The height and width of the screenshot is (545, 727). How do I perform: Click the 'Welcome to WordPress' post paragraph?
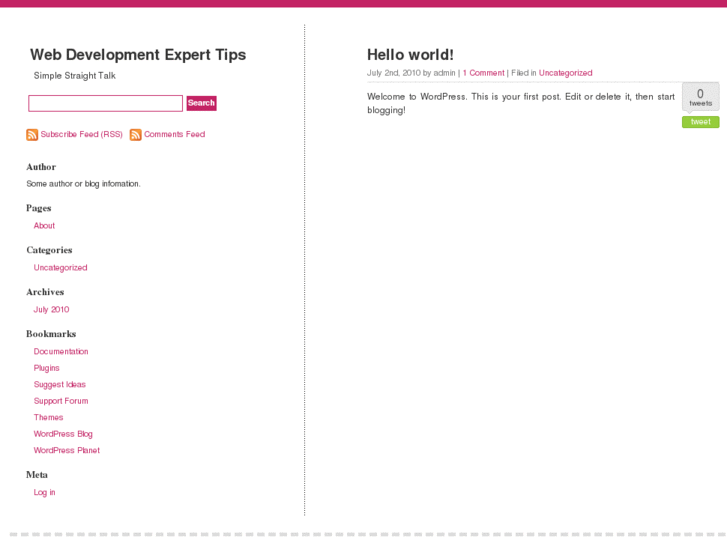pos(521,103)
